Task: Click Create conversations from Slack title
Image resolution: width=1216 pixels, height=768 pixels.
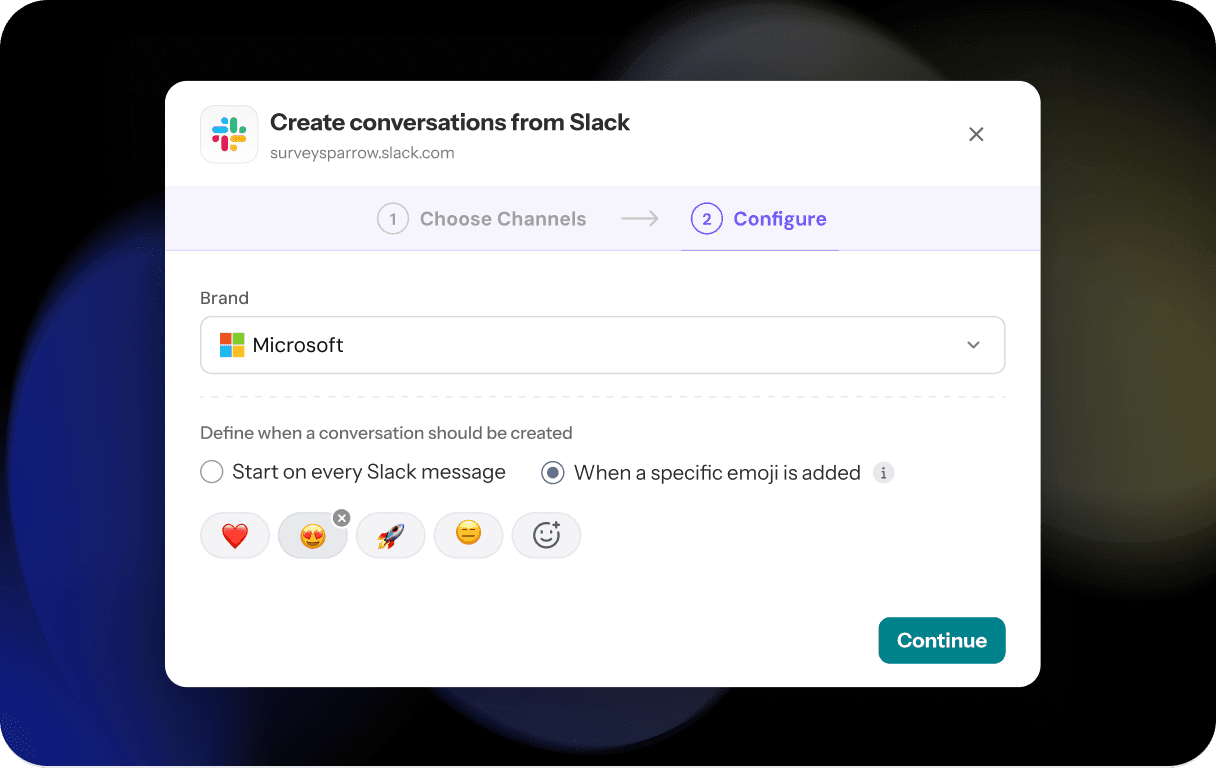Action: [x=450, y=122]
